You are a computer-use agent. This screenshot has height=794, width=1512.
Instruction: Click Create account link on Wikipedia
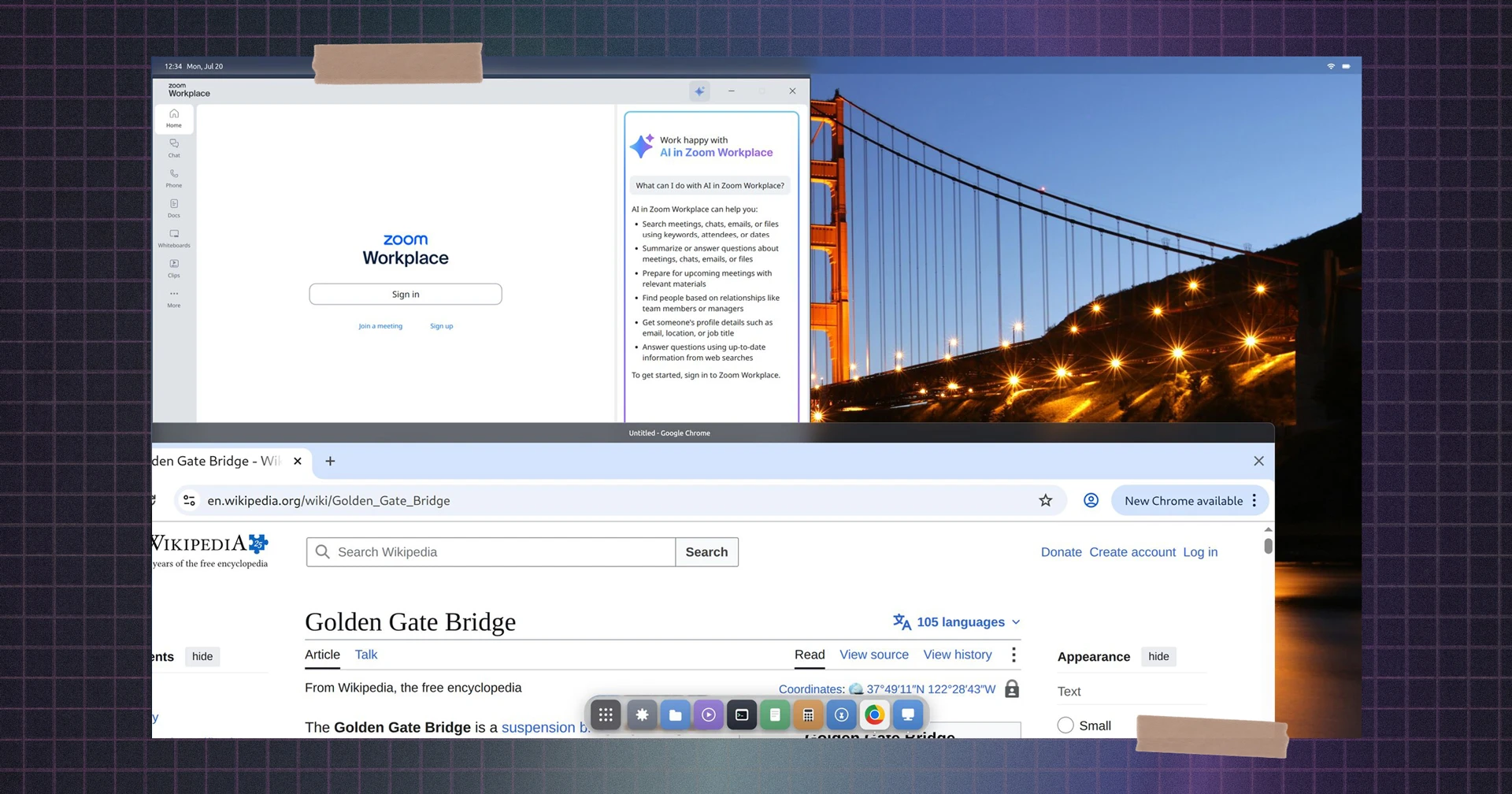(x=1132, y=552)
